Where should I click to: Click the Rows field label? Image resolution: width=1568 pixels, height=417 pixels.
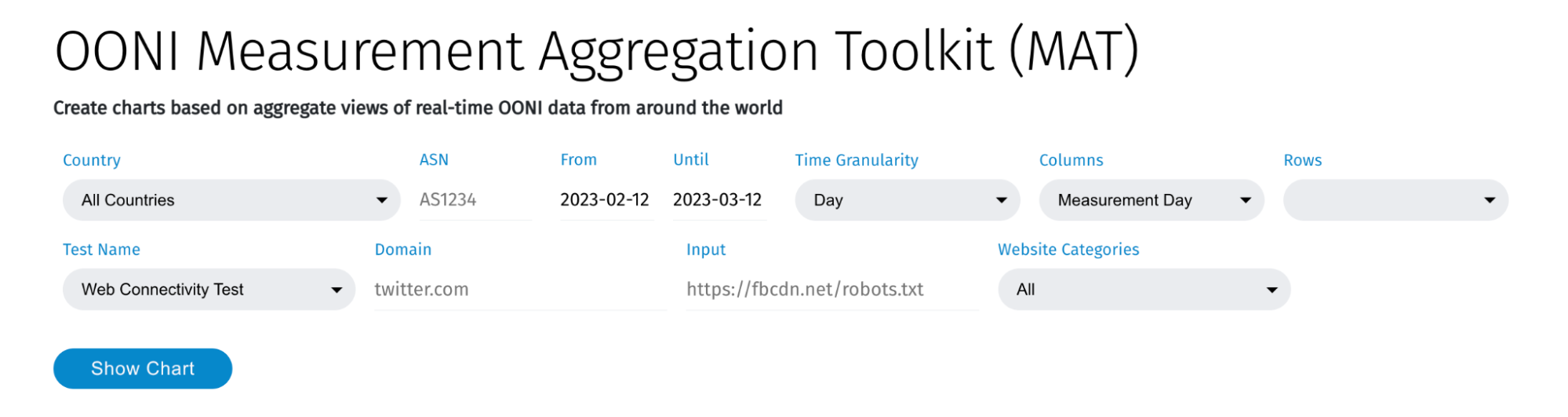1302,160
